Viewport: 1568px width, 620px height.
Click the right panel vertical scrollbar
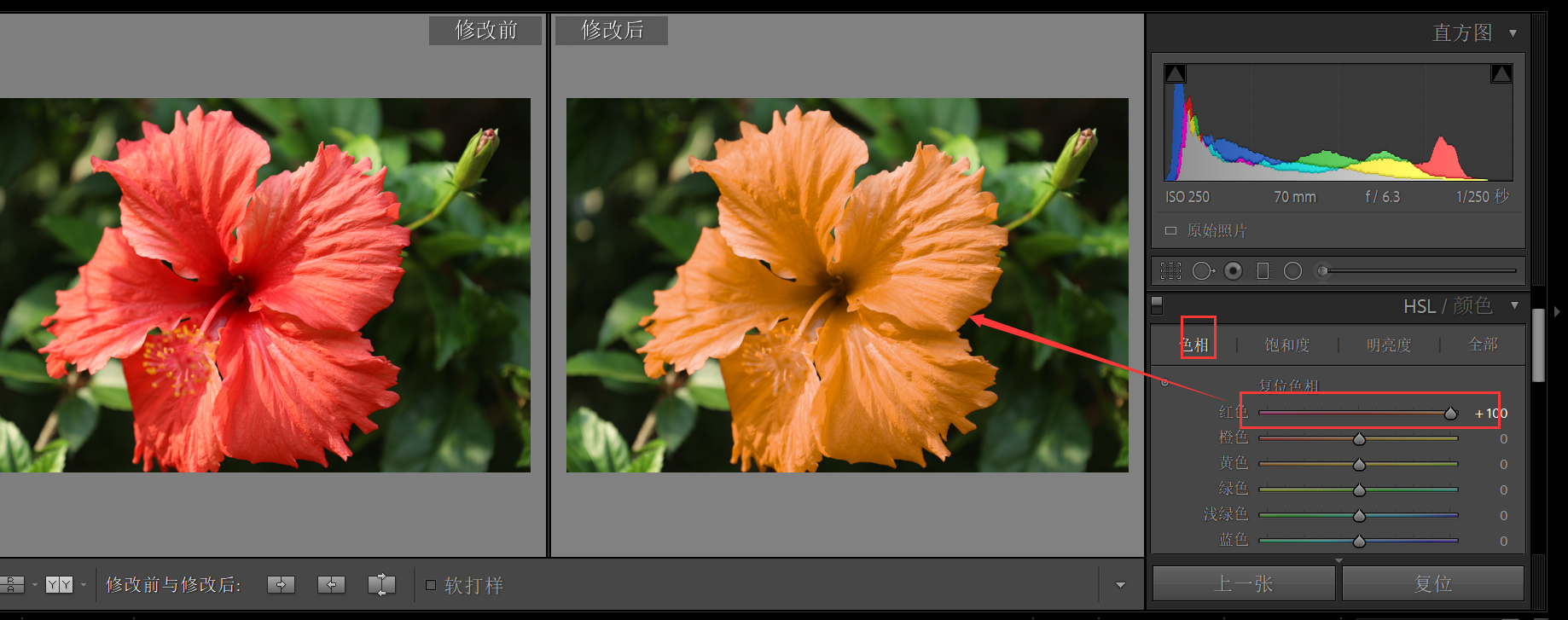[1538, 345]
